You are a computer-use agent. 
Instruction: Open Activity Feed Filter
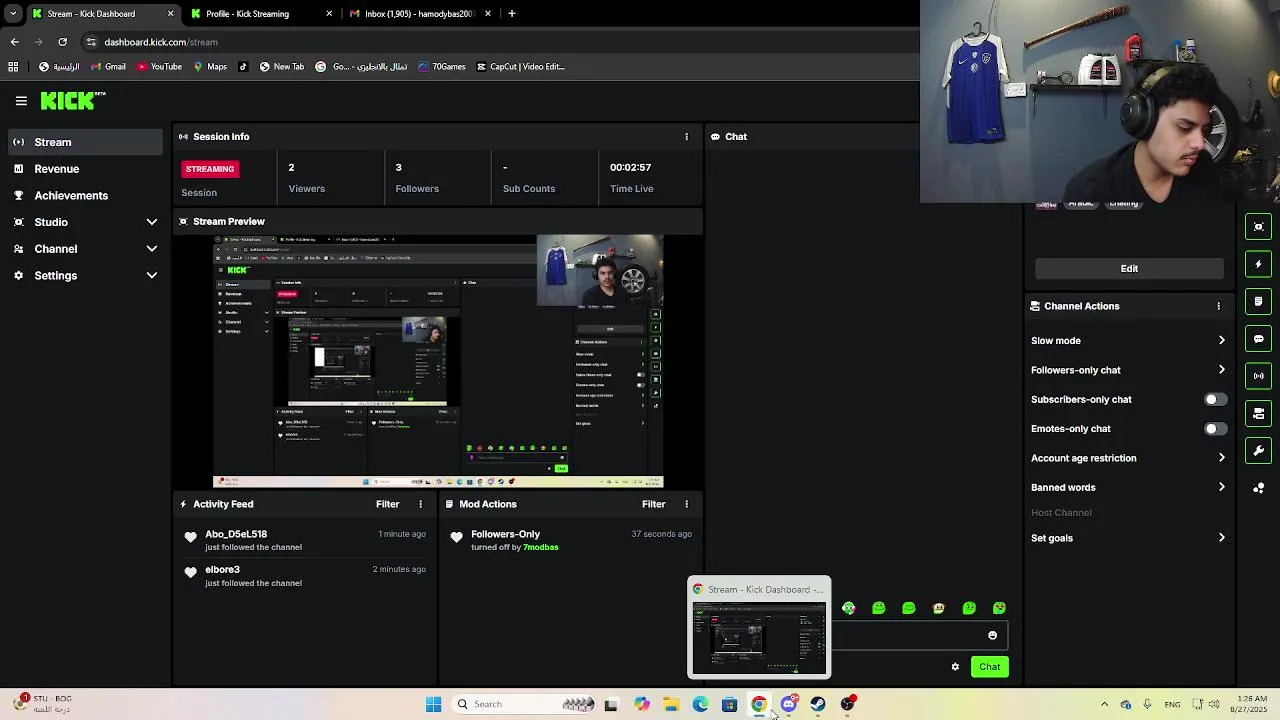[387, 504]
